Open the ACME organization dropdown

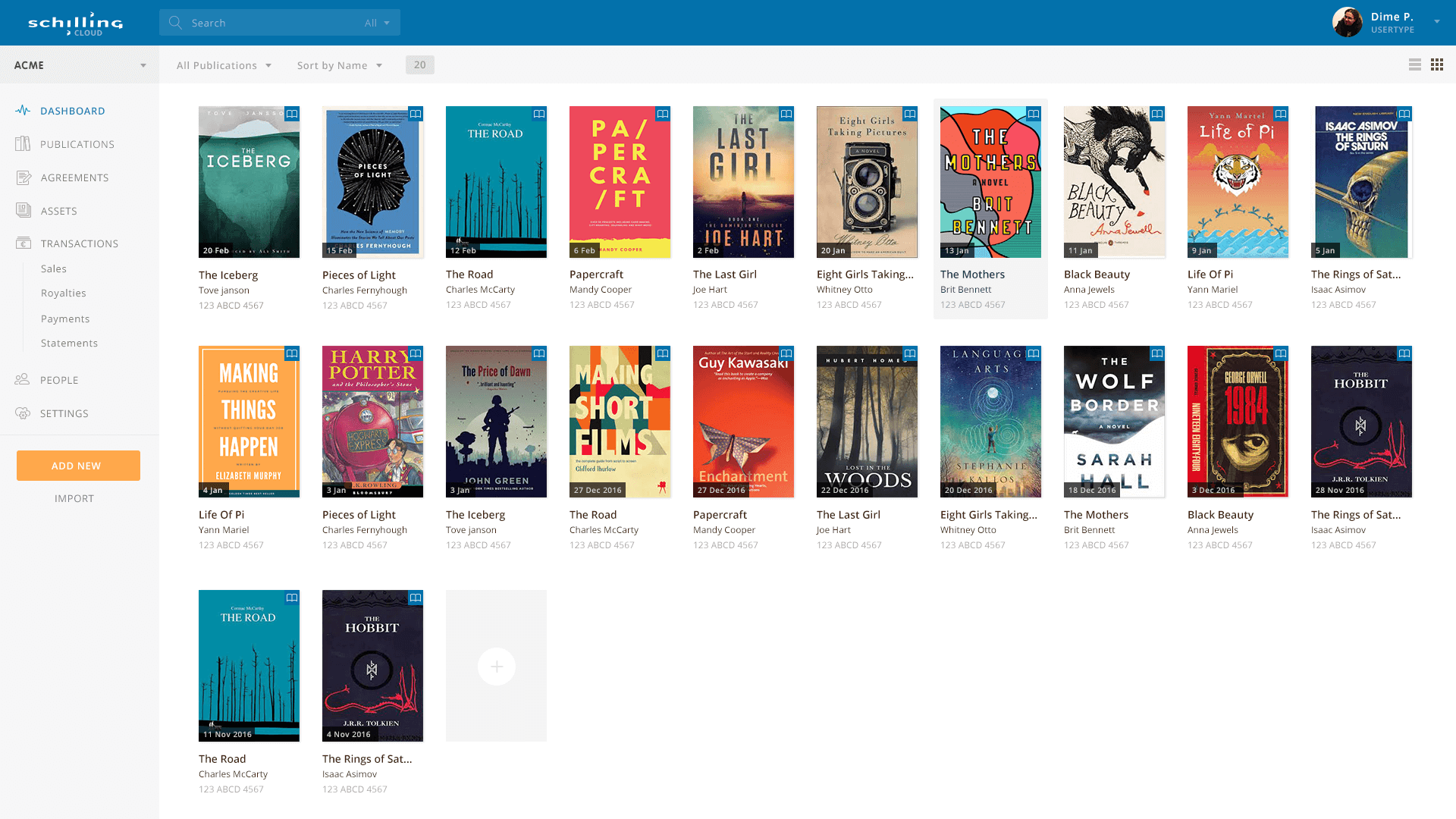(80, 65)
